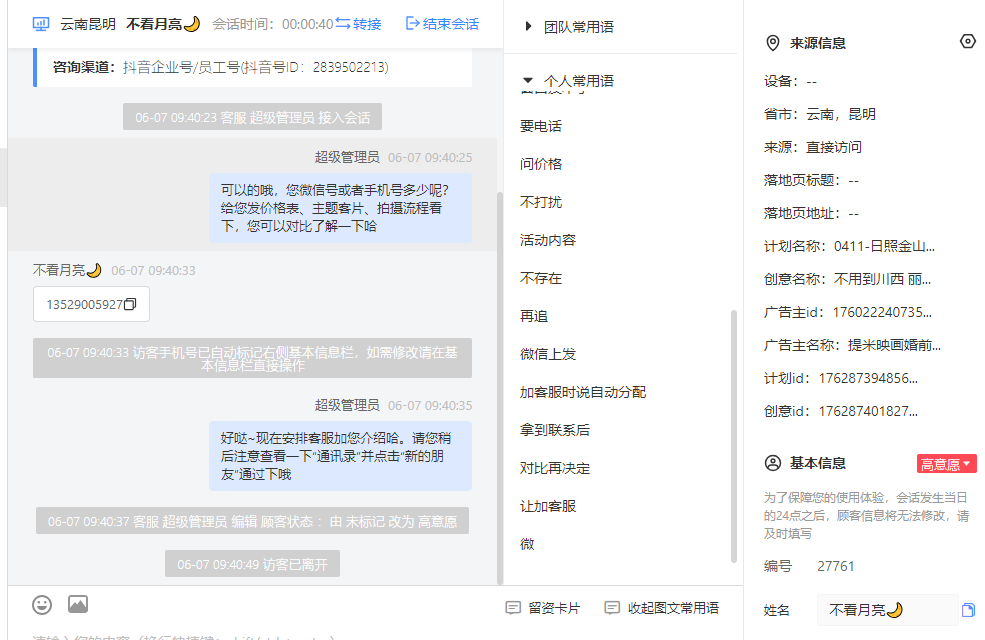Viewport: 985px width, 640px height.
Task: Select the 让加客服 quick phrase
Action: click(x=548, y=506)
